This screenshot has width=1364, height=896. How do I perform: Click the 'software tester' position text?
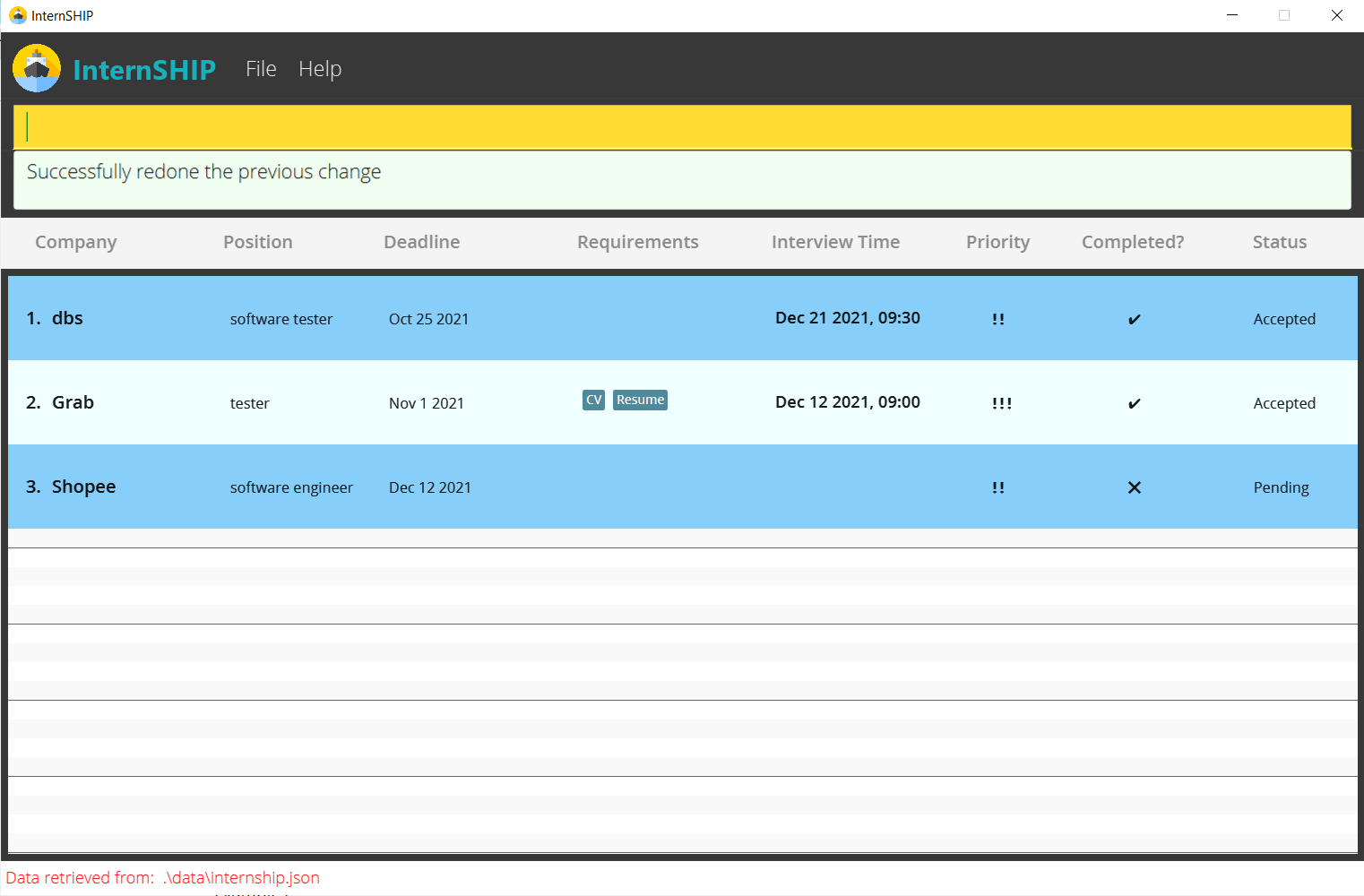click(x=281, y=319)
